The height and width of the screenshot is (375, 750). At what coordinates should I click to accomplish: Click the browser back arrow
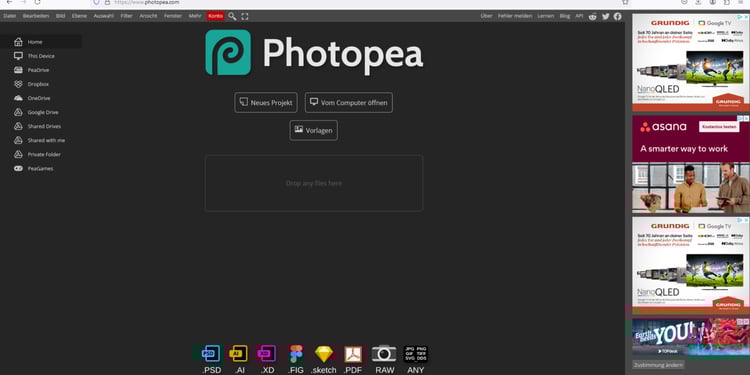(x=9, y=2)
